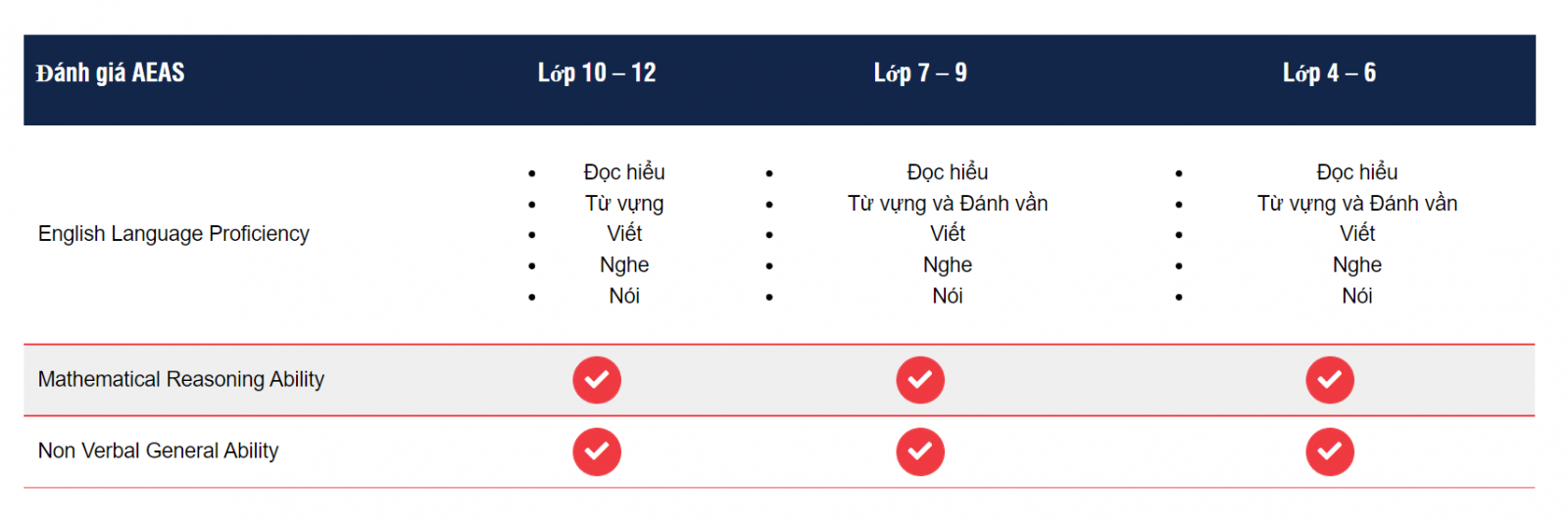Click 'Nghe' in the Lớp 7 – 9 column
The image size is (1568, 522).
click(x=948, y=265)
